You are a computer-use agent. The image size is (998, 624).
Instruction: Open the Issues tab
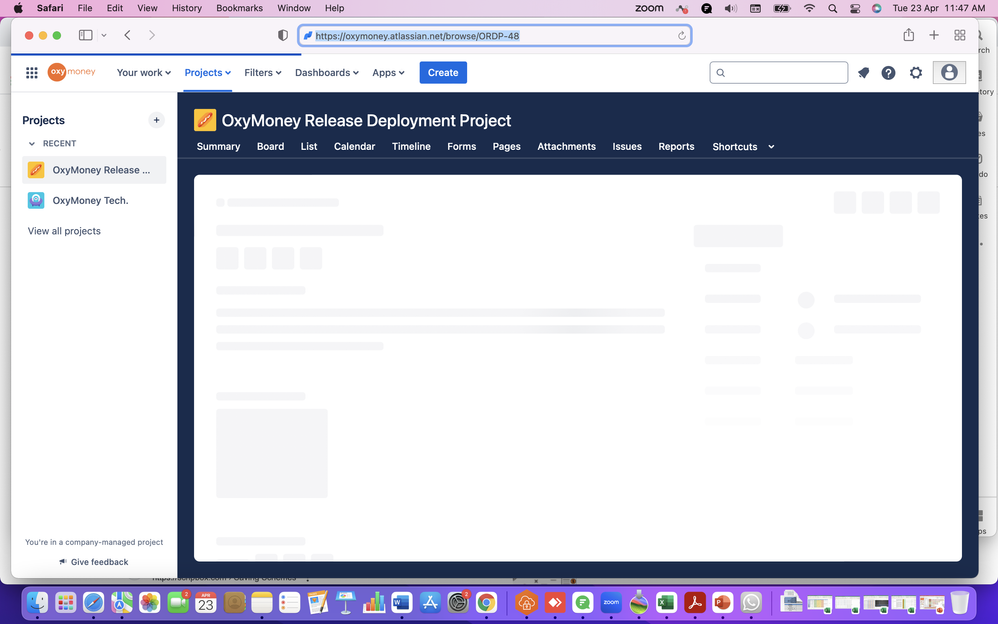point(627,146)
